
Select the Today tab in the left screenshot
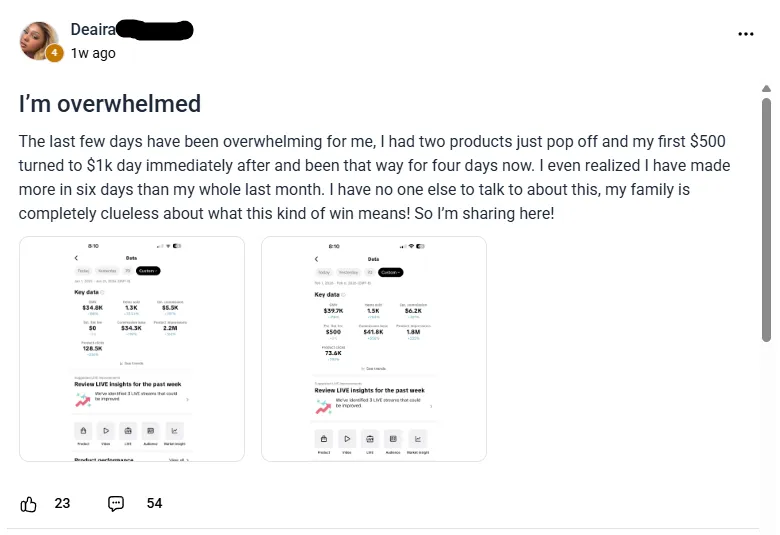click(84, 271)
